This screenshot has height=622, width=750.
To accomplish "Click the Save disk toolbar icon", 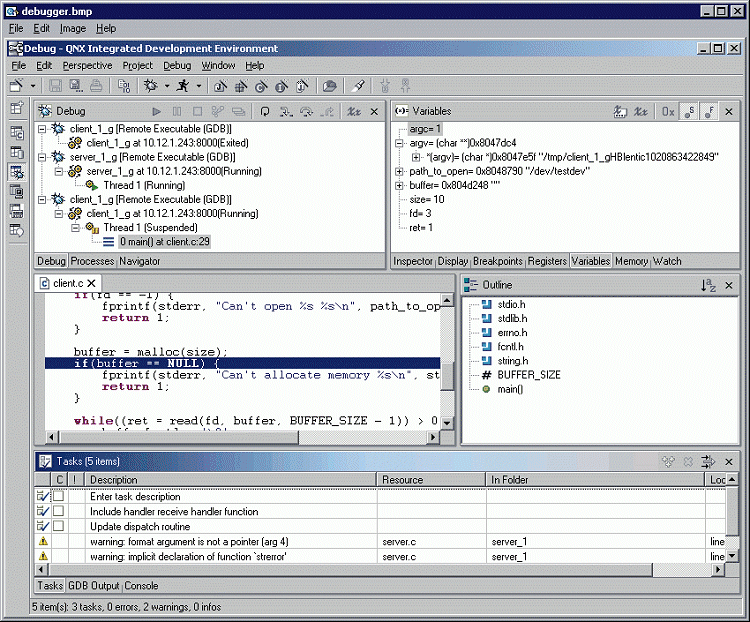I will [55, 86].
